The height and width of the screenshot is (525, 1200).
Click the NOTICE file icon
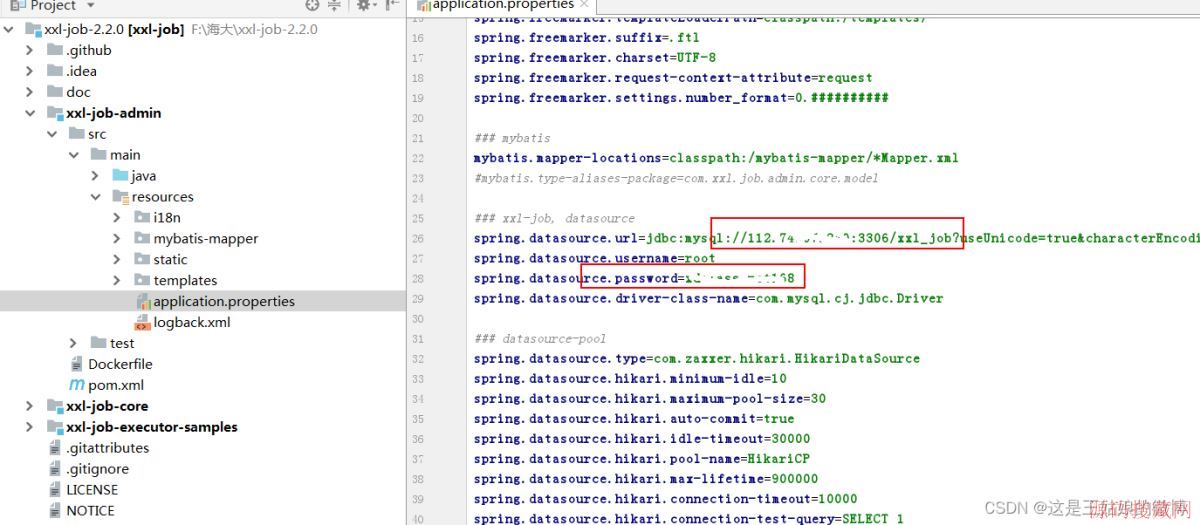55,511
